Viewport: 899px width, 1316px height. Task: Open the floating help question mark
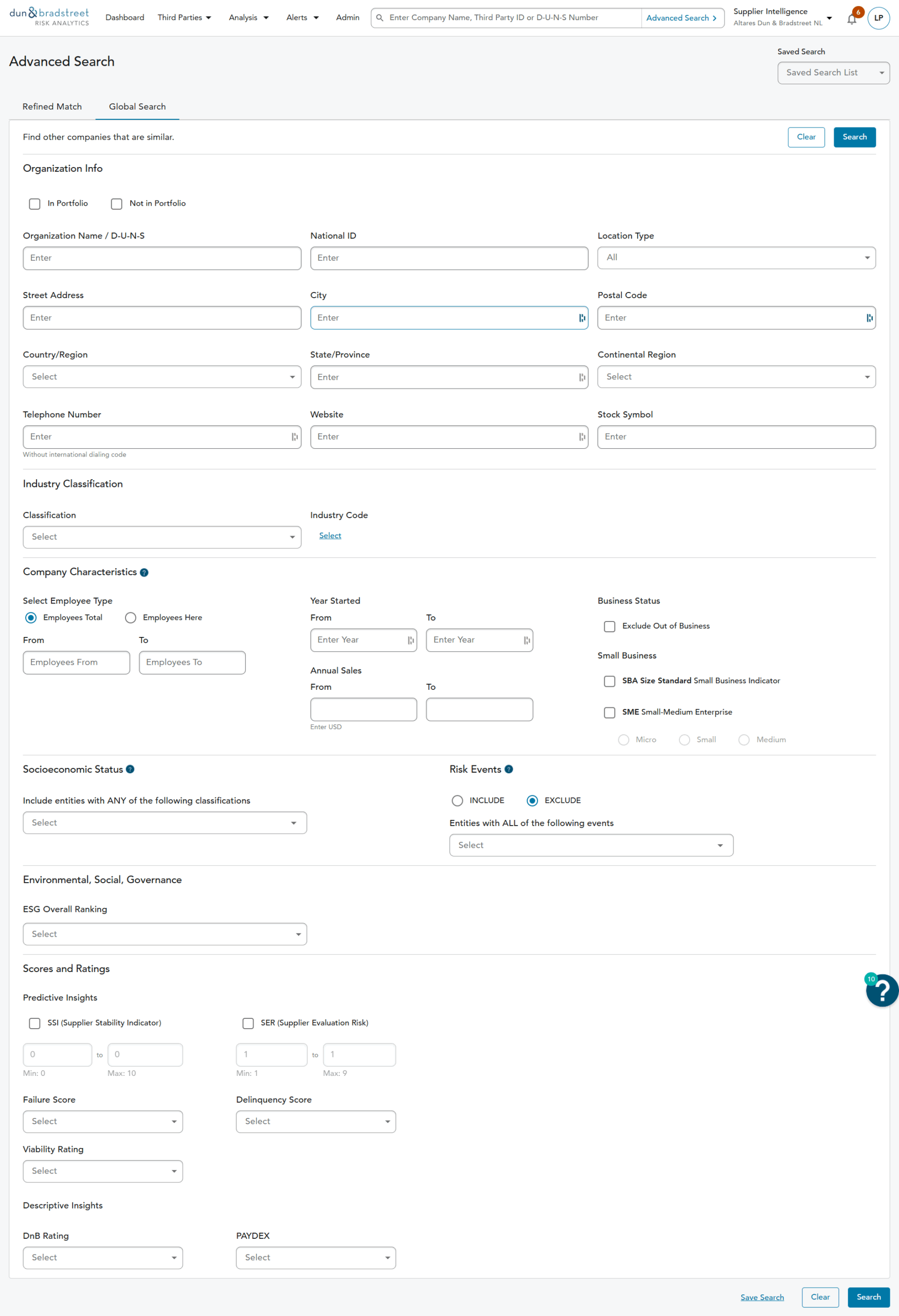pos(882,991)
